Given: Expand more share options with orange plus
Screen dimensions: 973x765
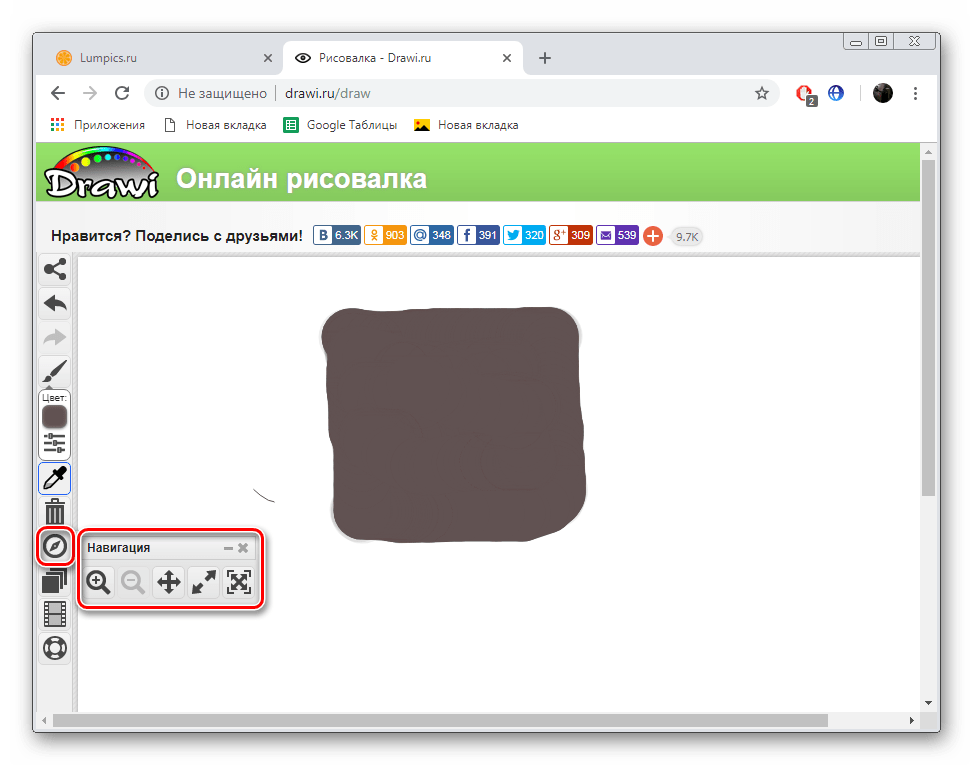Looking at the screenshot, I should [x=652, y=236].
